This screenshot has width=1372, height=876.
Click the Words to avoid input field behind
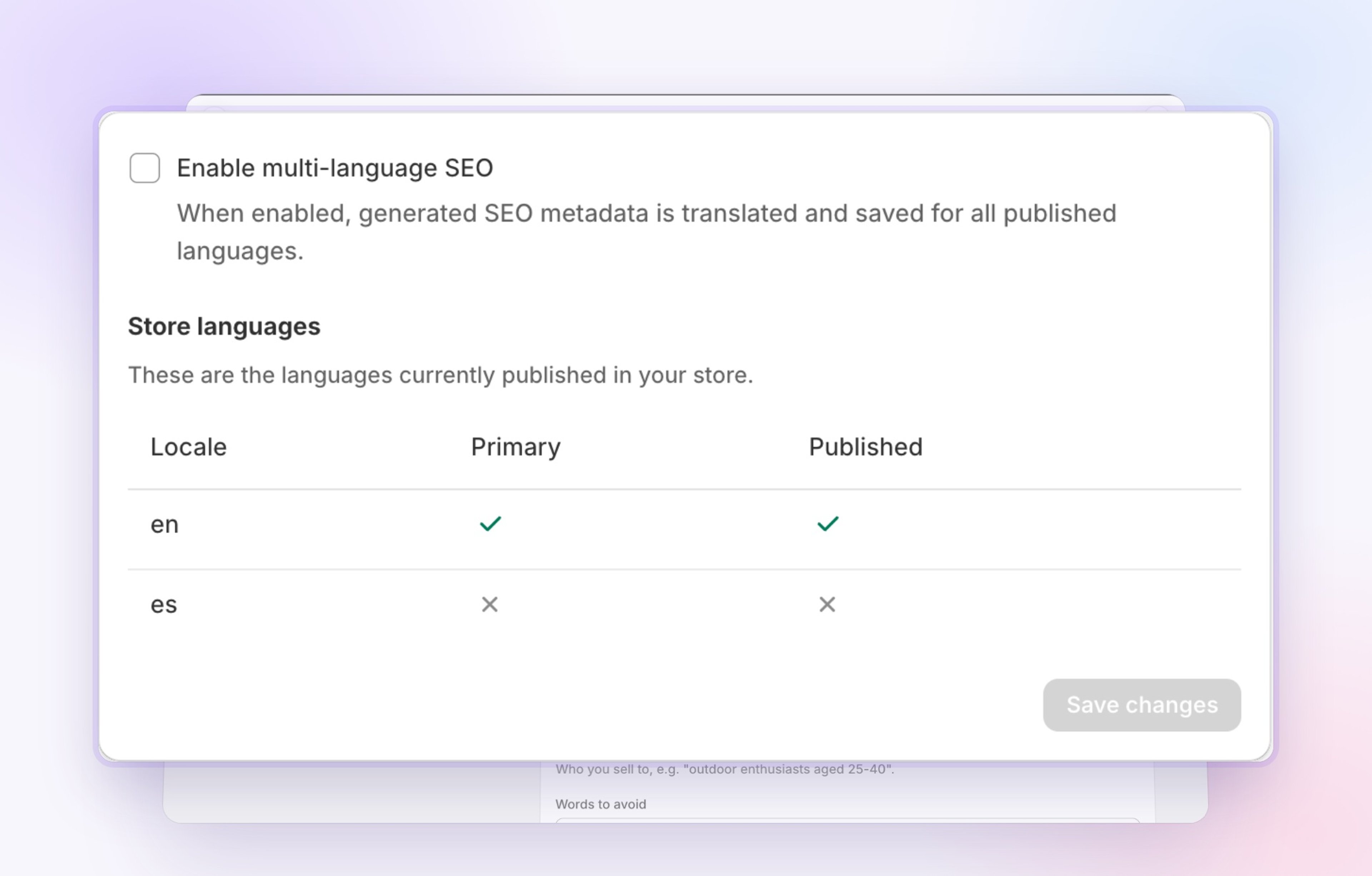coord(847,821)
